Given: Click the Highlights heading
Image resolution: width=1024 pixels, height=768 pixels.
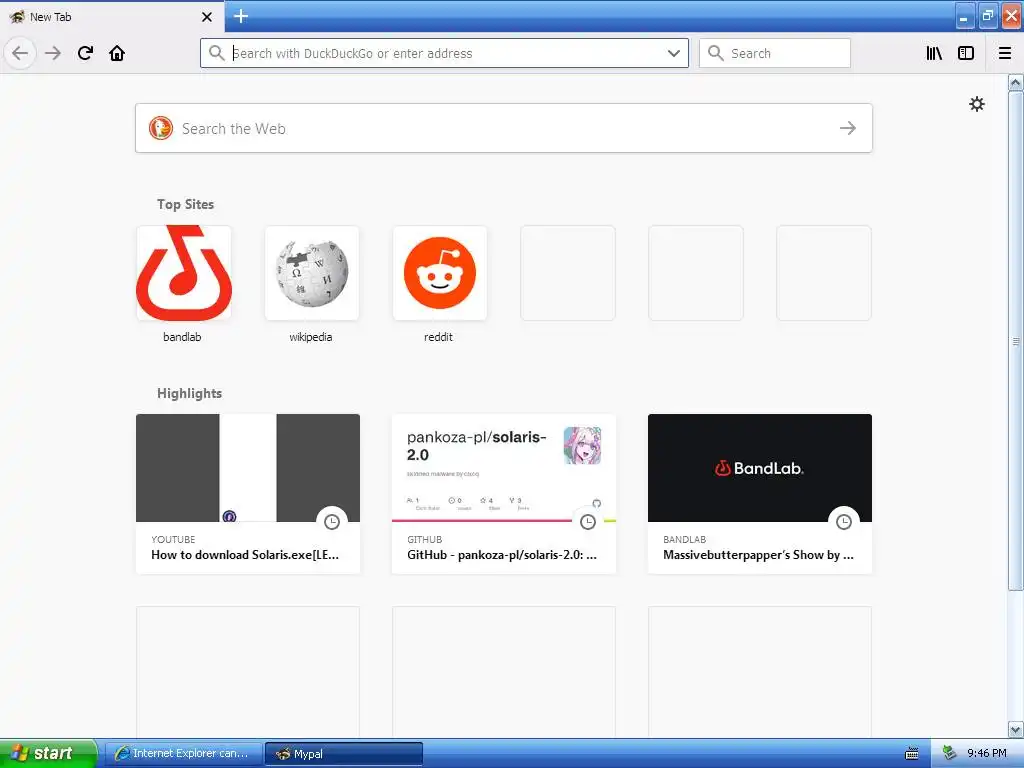Looking at the screenshot, I should coord(189,393).
